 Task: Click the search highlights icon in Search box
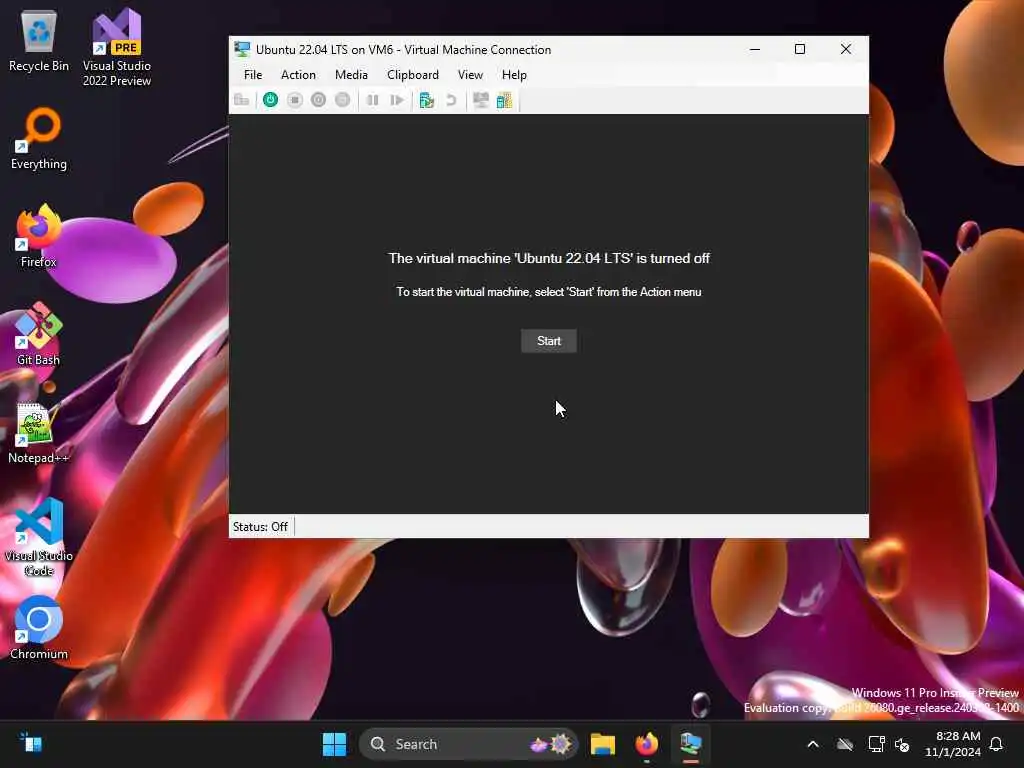coord(551,744)
